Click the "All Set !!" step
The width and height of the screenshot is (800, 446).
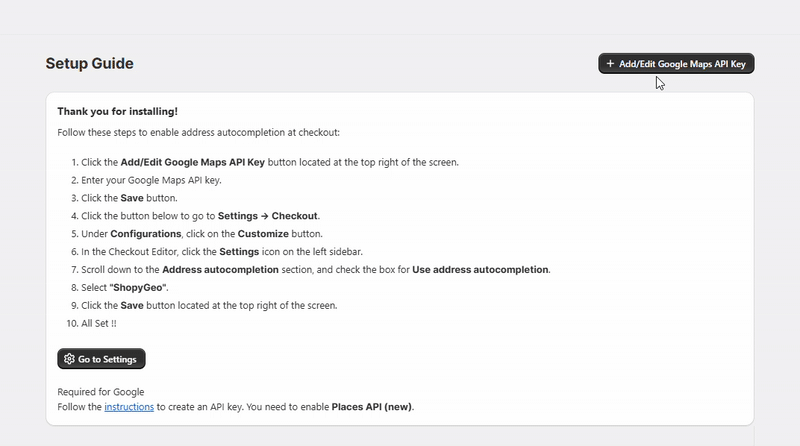(x=99, y=323)
